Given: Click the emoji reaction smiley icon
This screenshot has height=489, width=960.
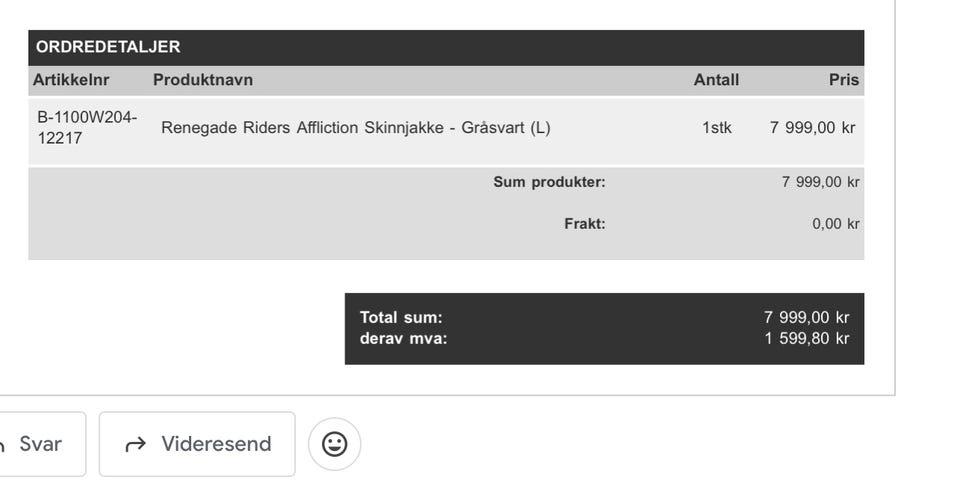Looking at the screenshot, I should pyautogui.click(x=334, y=444).
